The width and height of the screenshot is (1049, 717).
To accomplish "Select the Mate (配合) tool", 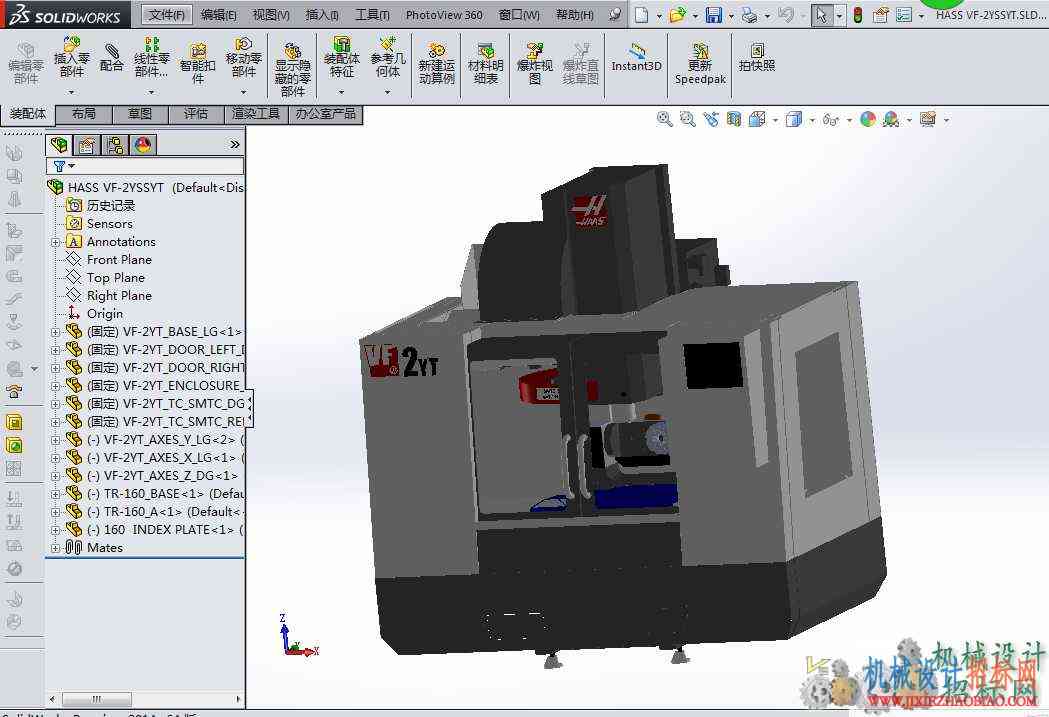I will [112, 58].
